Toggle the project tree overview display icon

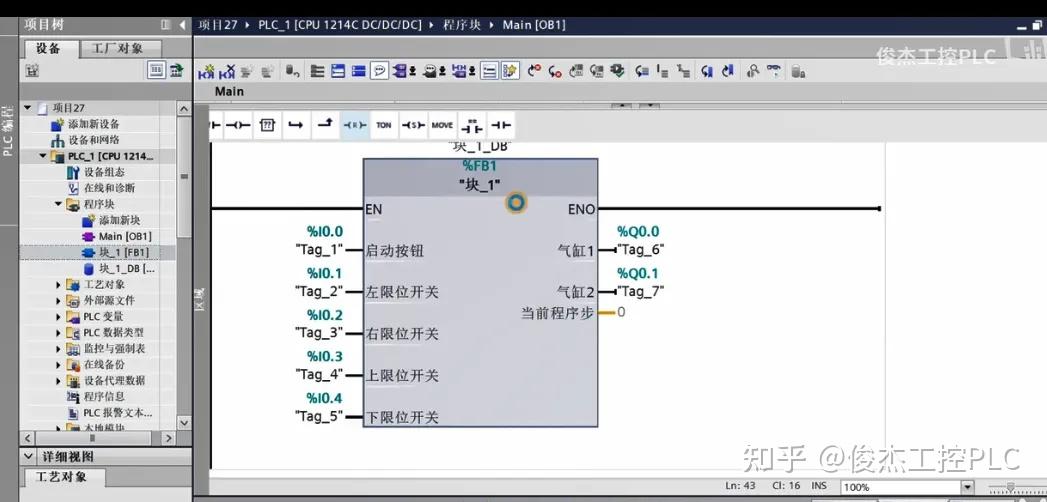click(156, 70)
